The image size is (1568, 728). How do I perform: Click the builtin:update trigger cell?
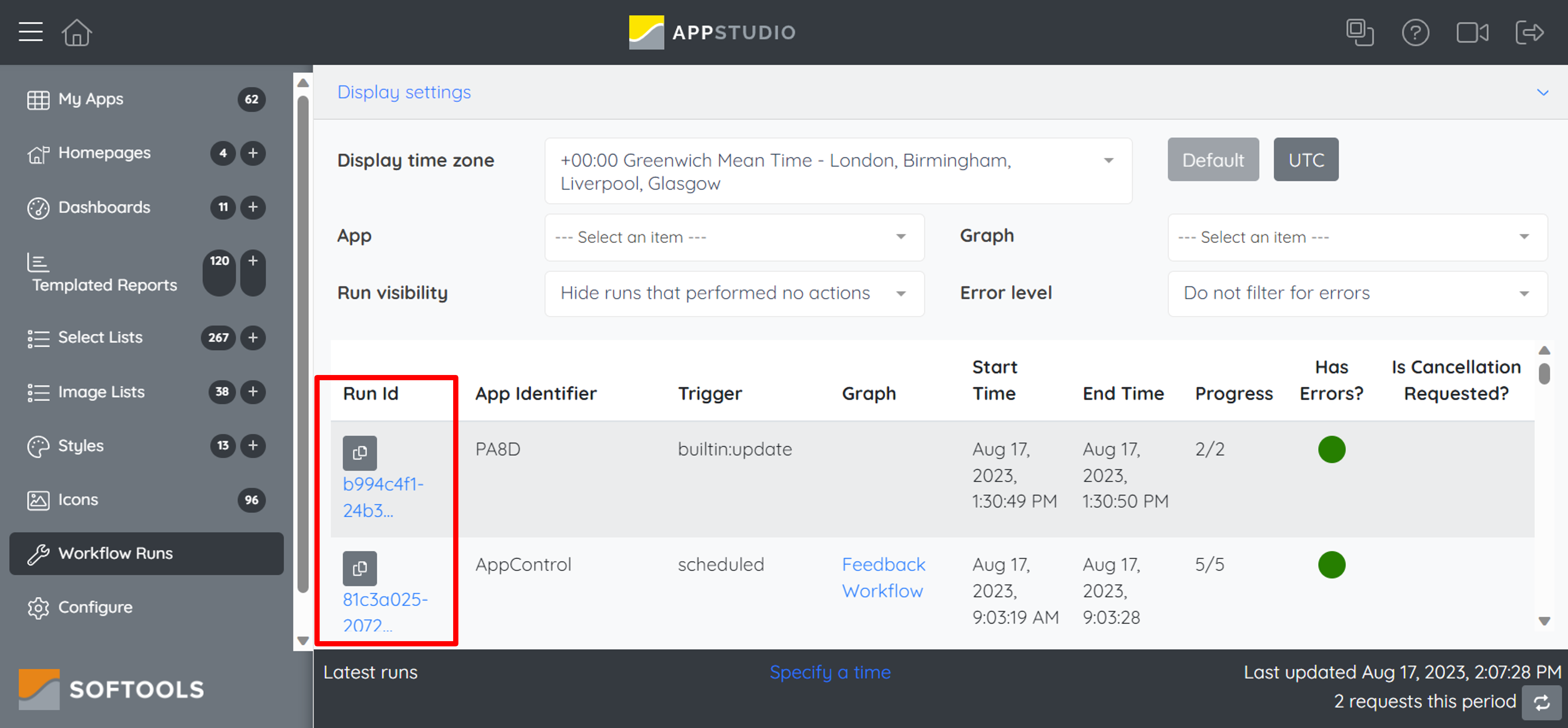pyautogui.click(x=735, y=449)
